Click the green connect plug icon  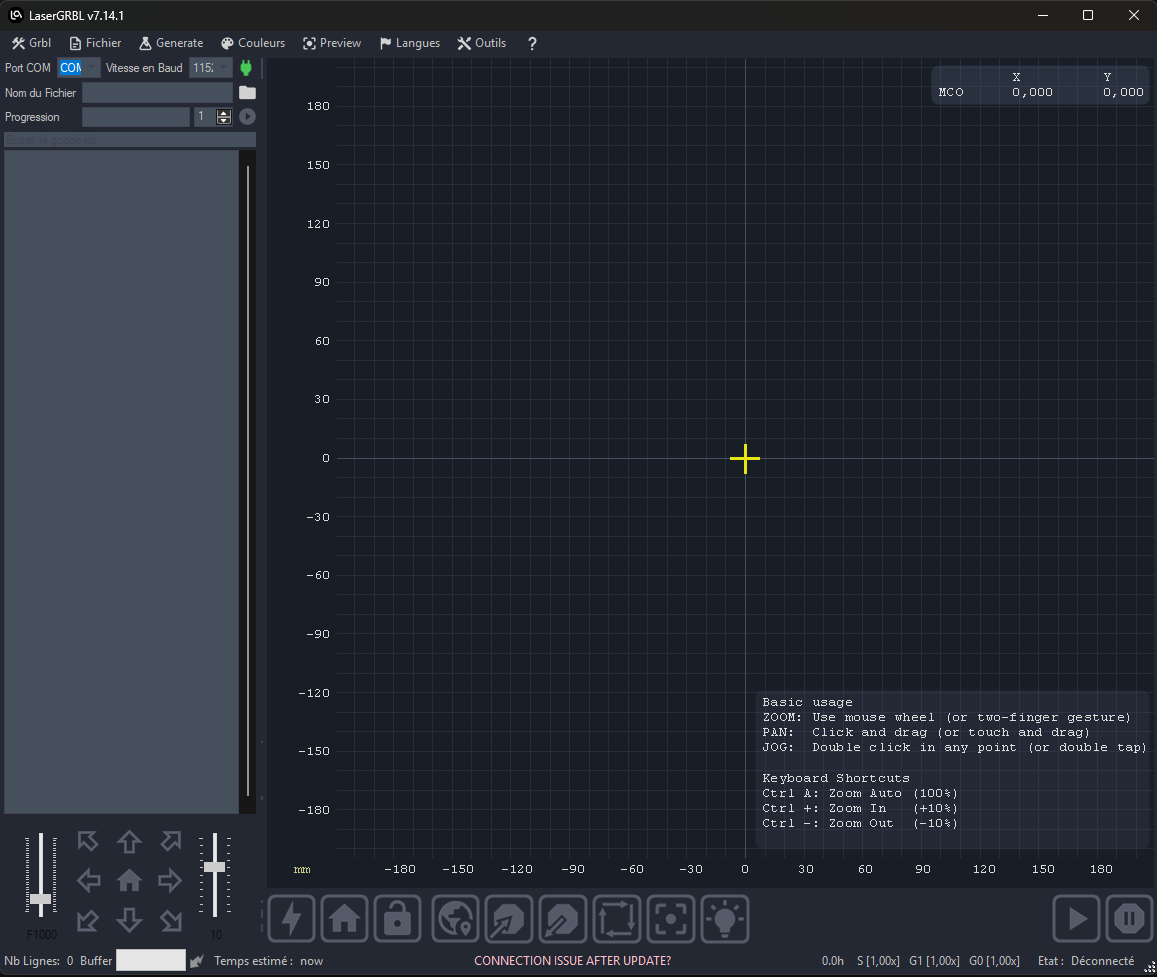(246, 68)
